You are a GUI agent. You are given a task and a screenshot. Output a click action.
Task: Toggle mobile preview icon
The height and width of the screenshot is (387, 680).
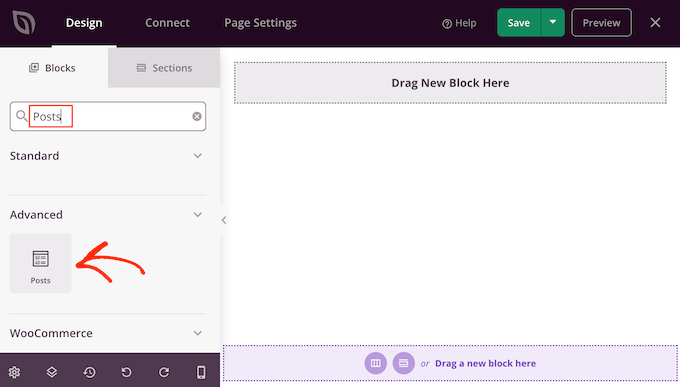pos(201,372)
